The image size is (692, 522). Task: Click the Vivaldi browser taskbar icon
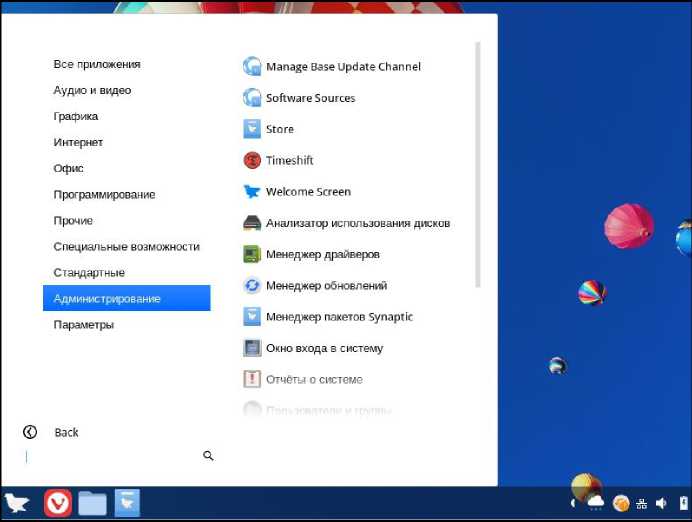58,503
